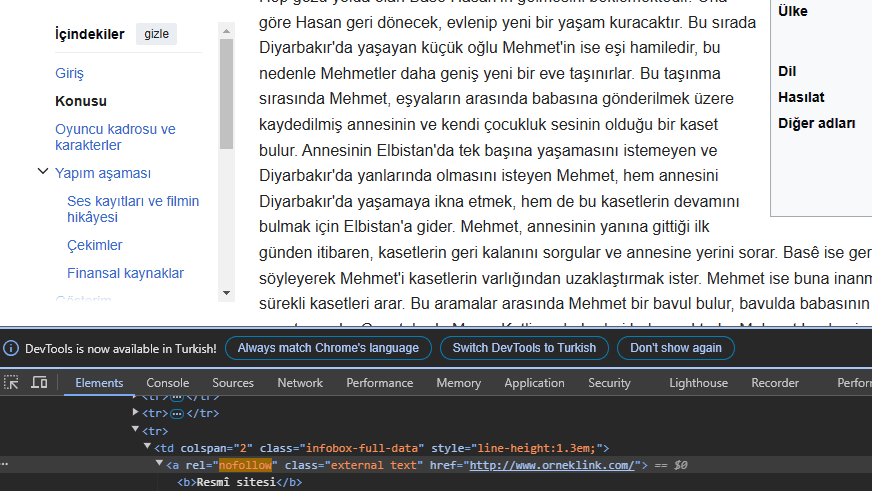Viewport: 872px width, 491px height.
Task: Open the Lighthouse tab
Action: pos(698,383)
